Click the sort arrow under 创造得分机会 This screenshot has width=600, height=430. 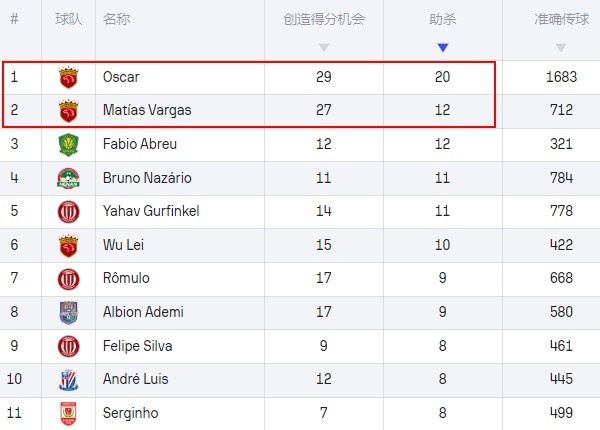tap(323, 47)
